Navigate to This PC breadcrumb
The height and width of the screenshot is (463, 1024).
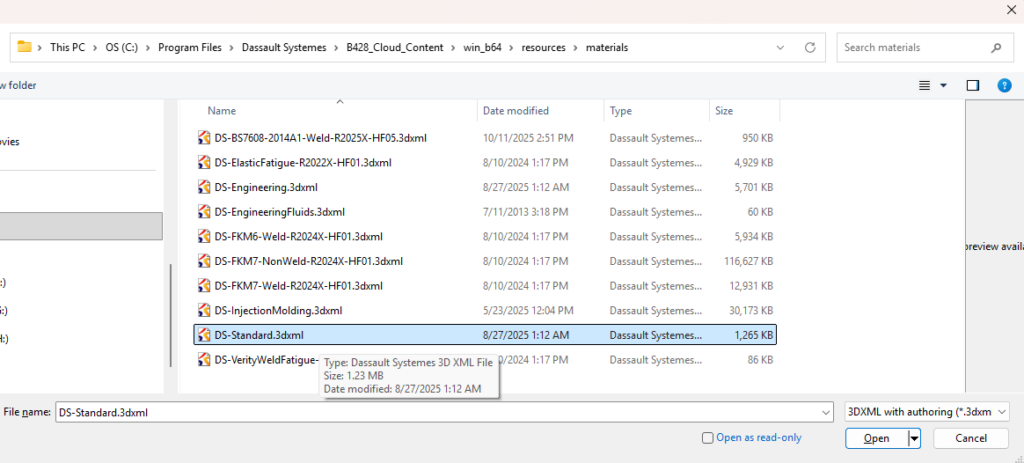(x=67, y=48)
